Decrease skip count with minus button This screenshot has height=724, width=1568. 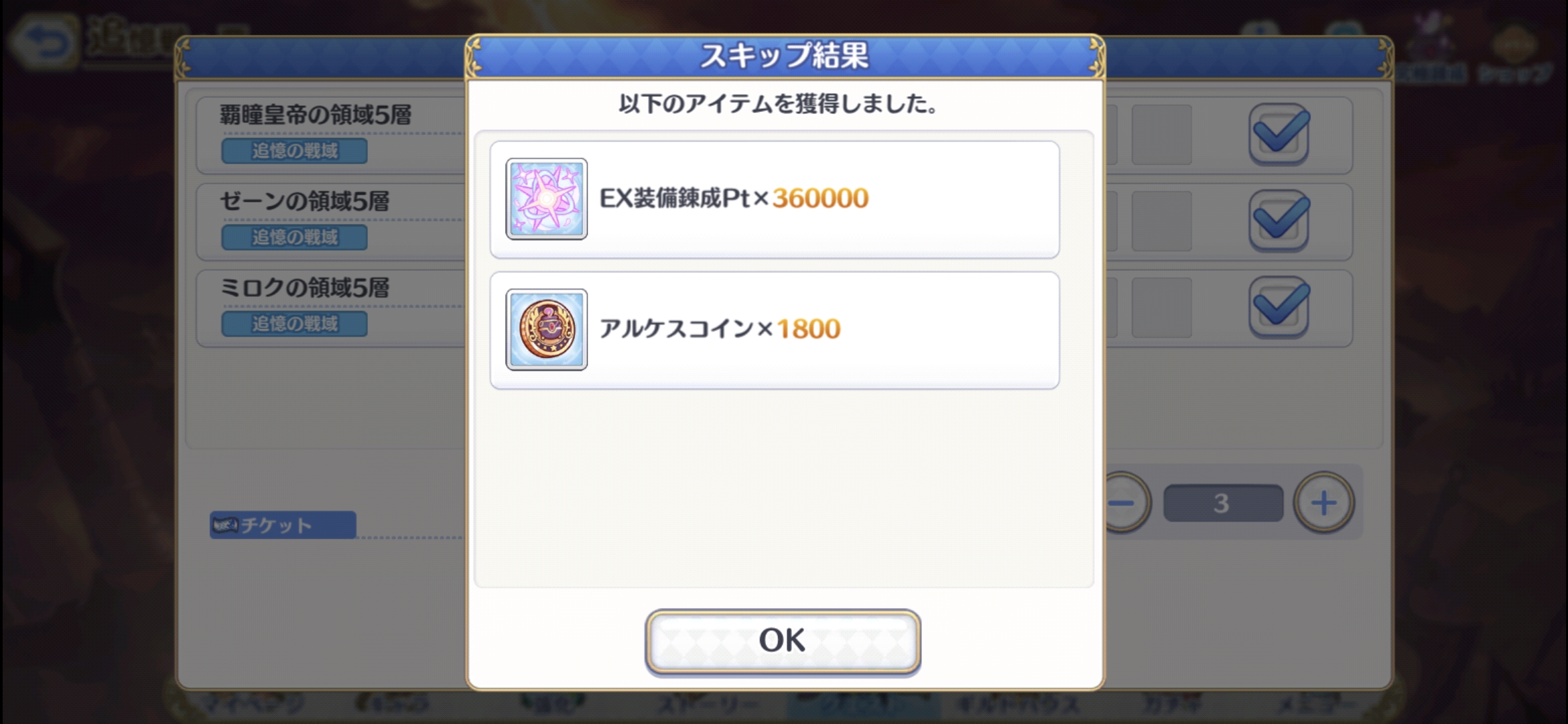(x=1127, y=503)
